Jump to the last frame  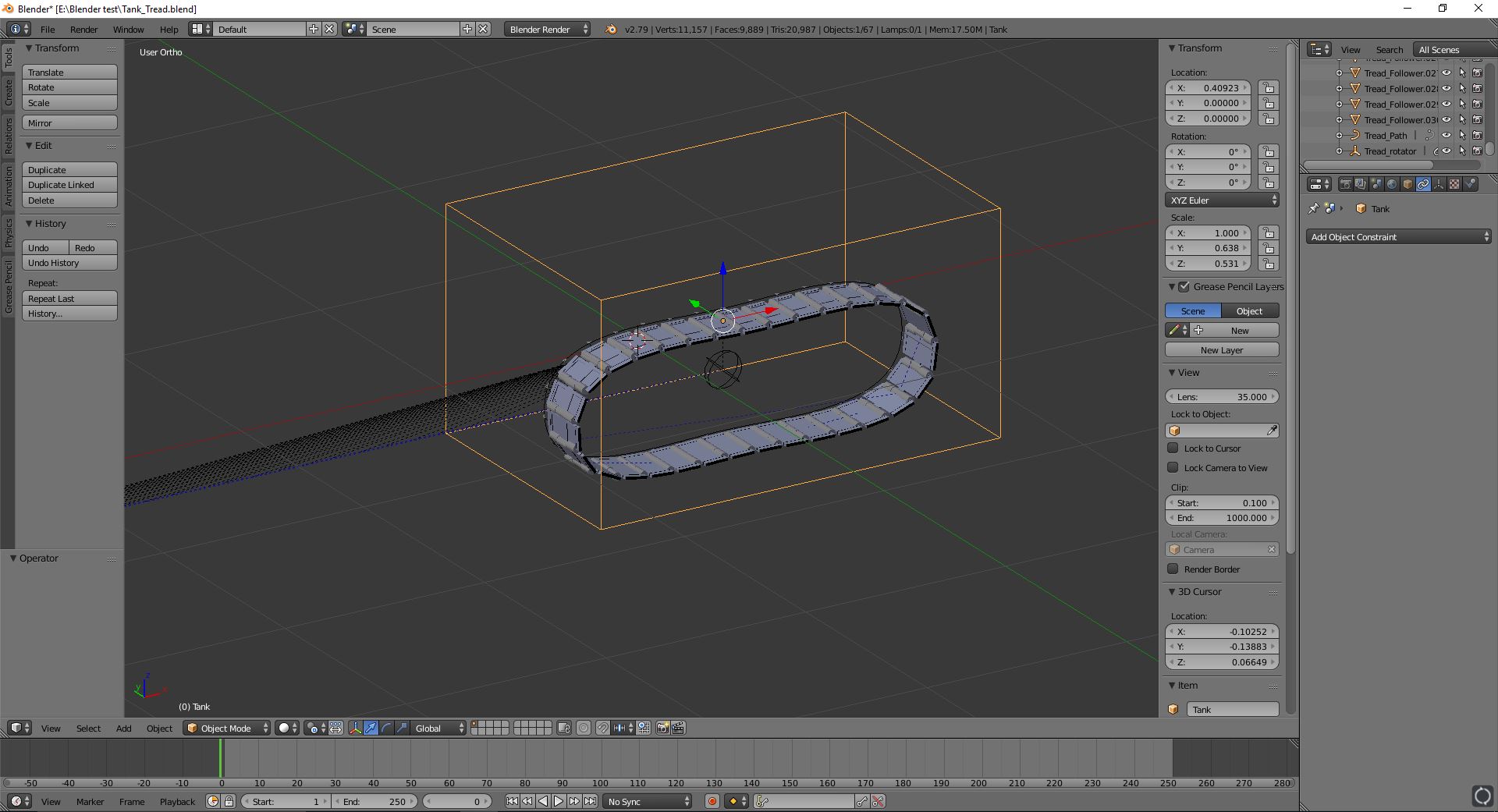pyautogui.click(x=591, y=801)
